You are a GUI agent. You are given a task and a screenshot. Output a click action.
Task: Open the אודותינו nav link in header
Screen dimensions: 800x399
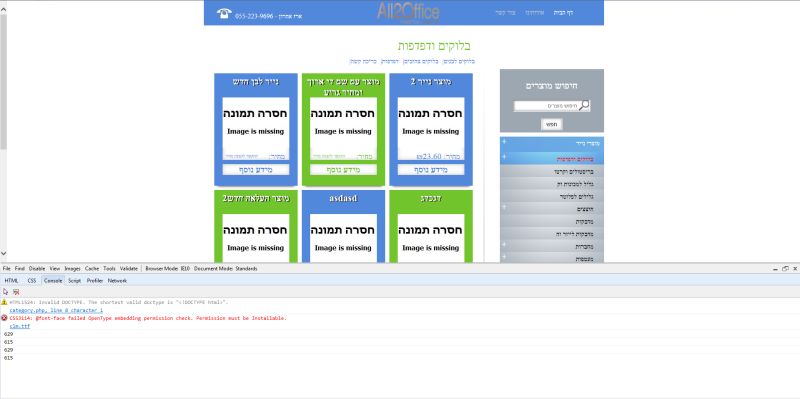(x=535, y=13)
